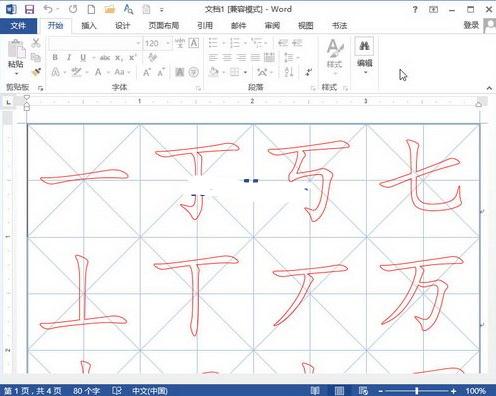Toggle Center alignment button
496x396 pixels.
[x=227, y=57]
